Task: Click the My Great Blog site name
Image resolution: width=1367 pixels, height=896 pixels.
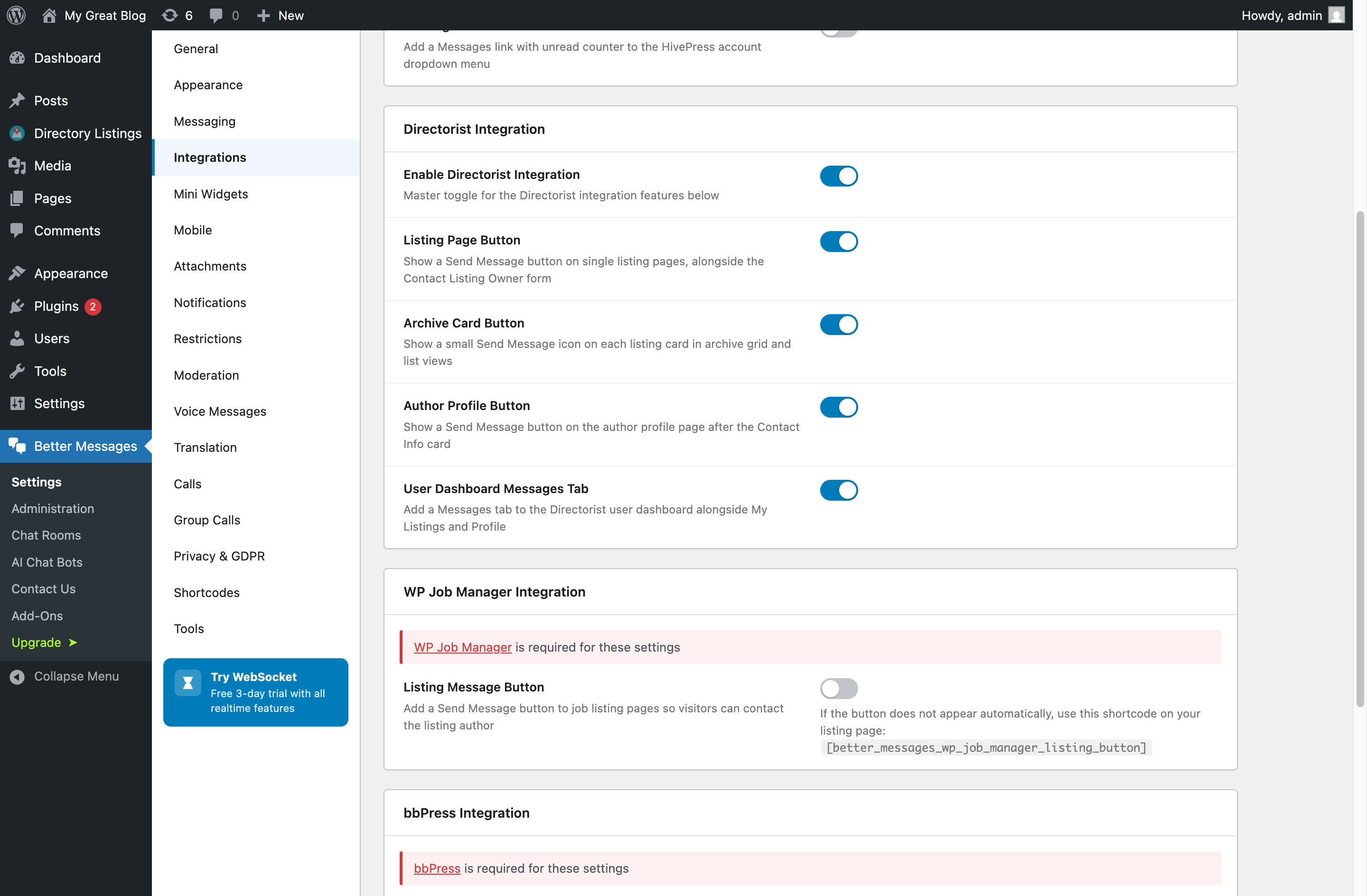Action: coord(105,16)
